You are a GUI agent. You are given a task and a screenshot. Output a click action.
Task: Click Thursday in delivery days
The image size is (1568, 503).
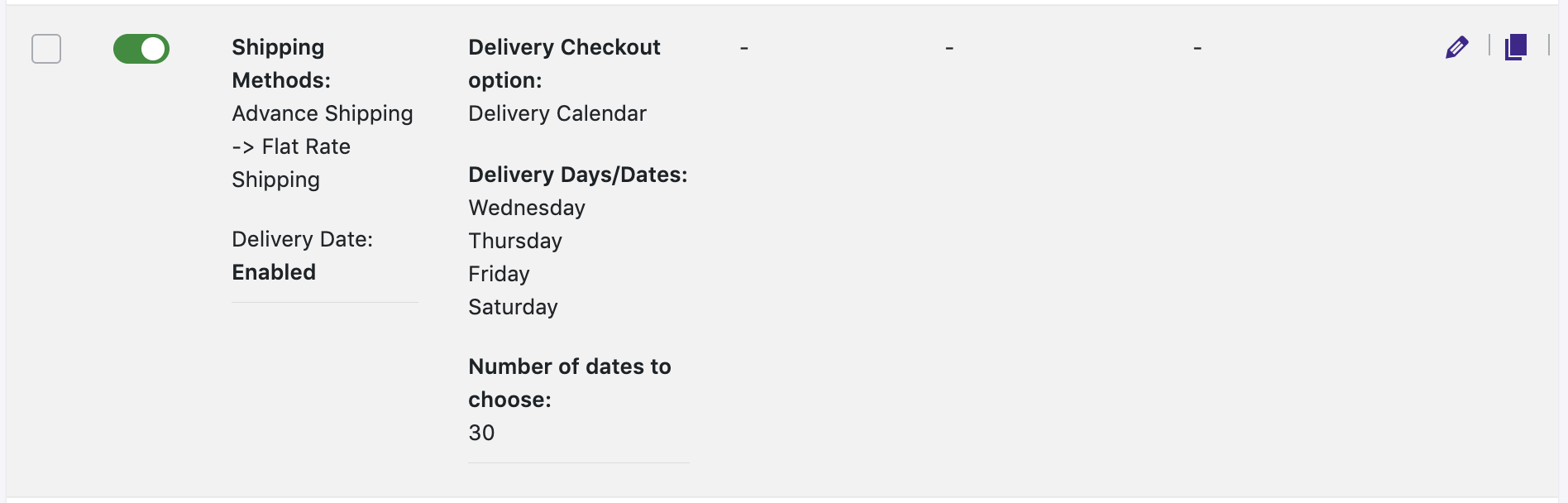tap(514, 241)
